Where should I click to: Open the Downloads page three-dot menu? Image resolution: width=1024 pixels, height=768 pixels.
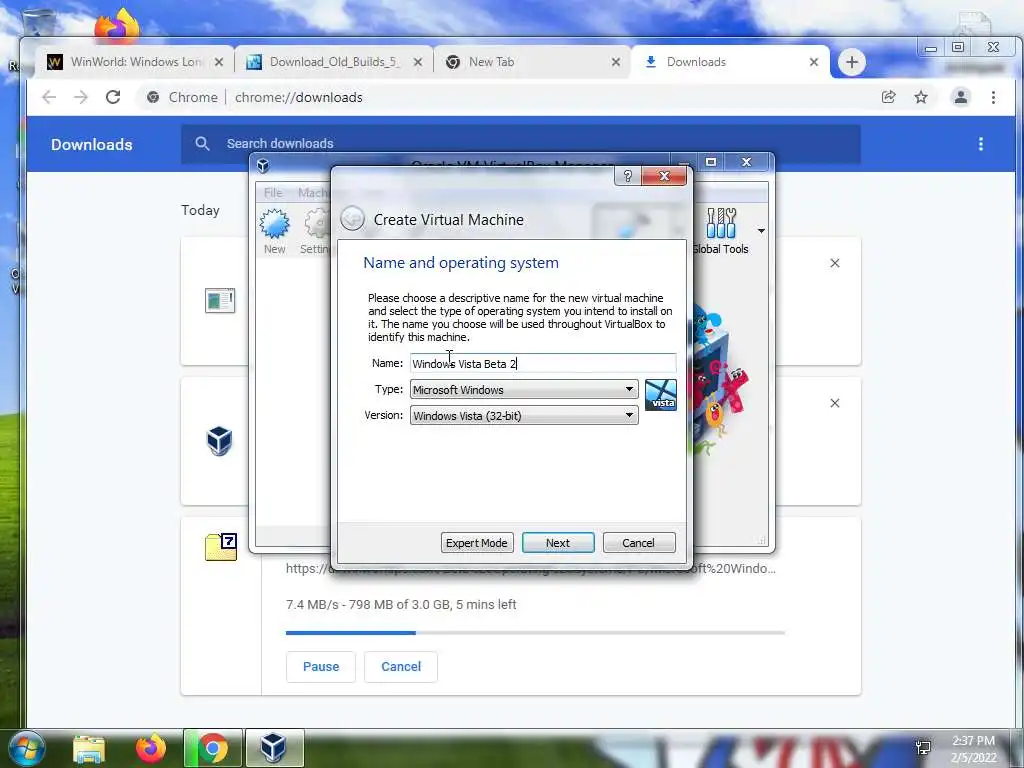980,144
